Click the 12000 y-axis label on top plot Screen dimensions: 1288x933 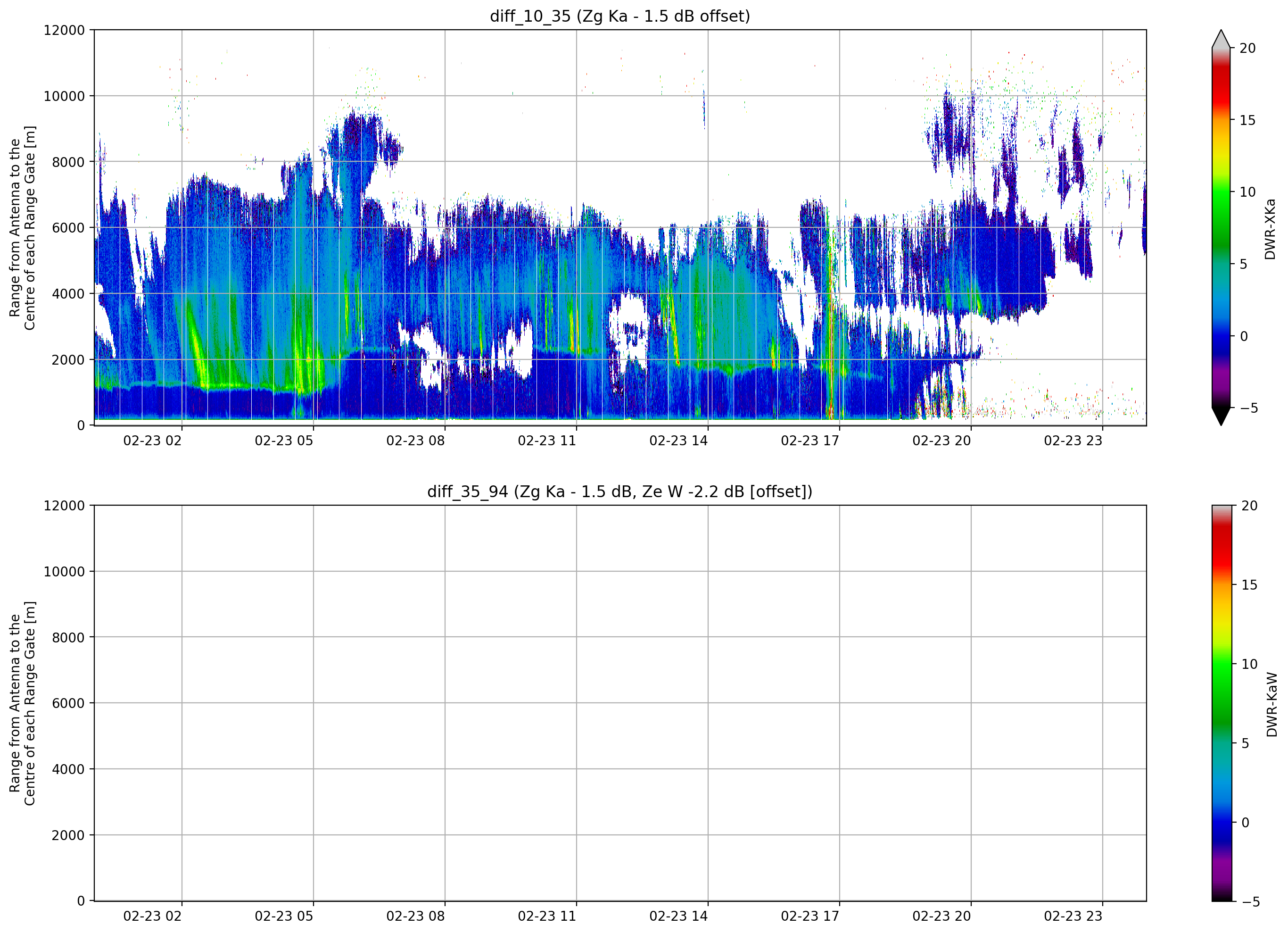(64, 30)
